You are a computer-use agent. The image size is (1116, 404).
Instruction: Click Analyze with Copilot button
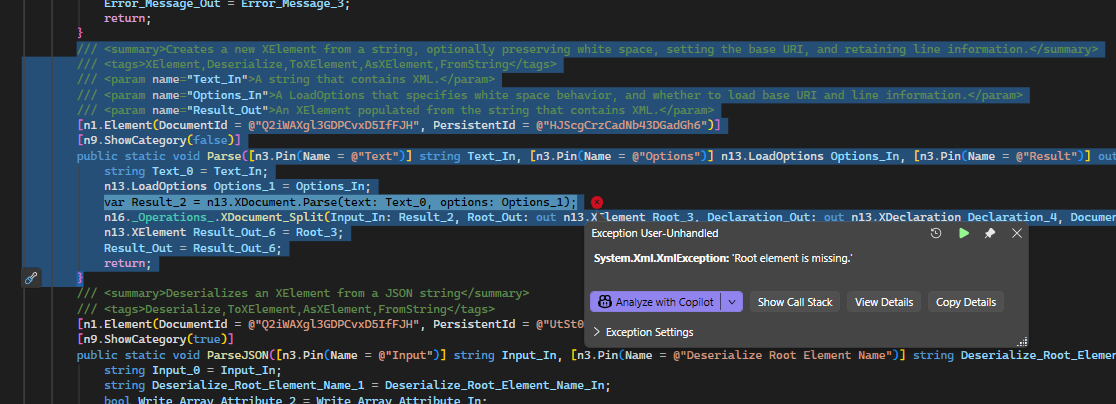[656, 302]
